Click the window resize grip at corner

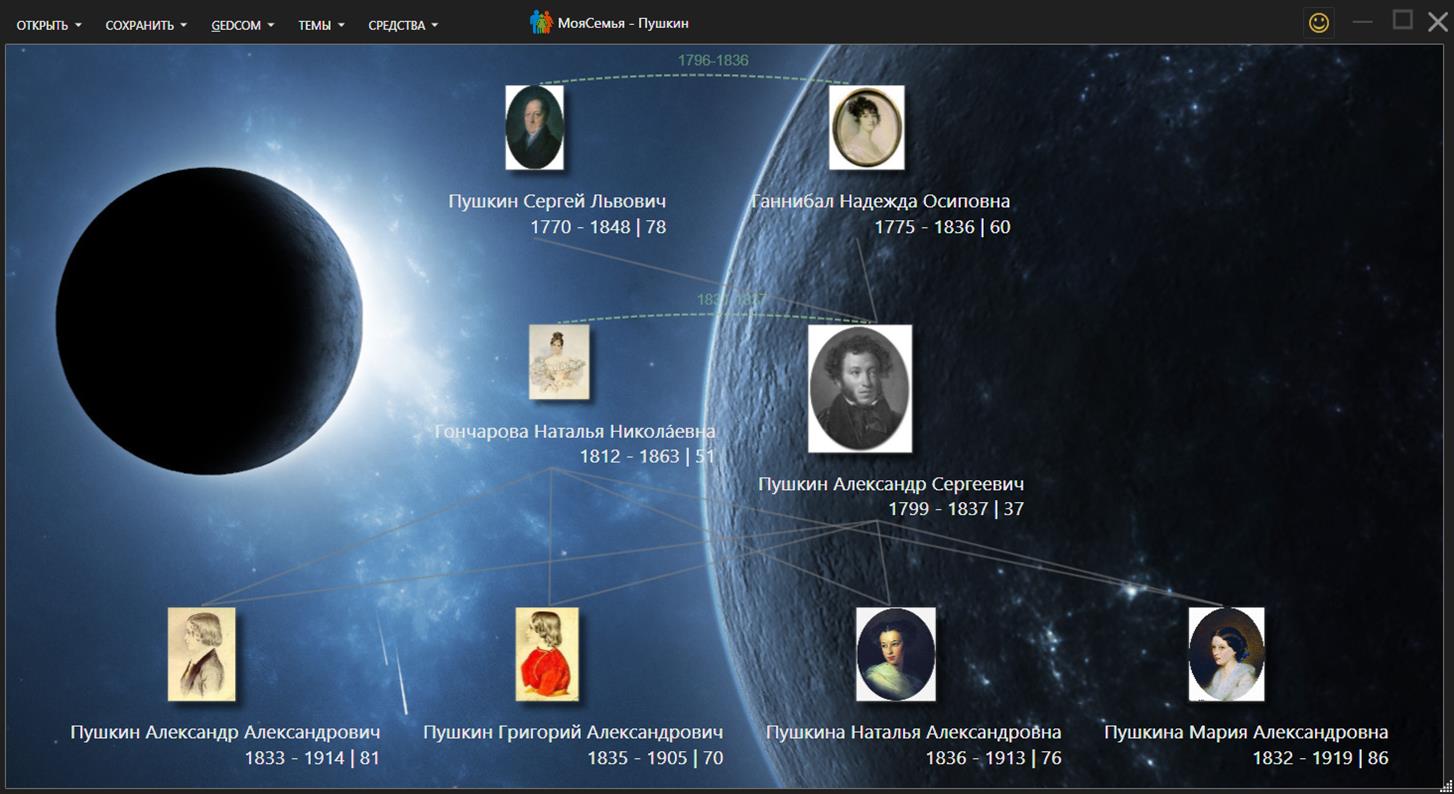pyautogui.click(x=1446, y=786)
